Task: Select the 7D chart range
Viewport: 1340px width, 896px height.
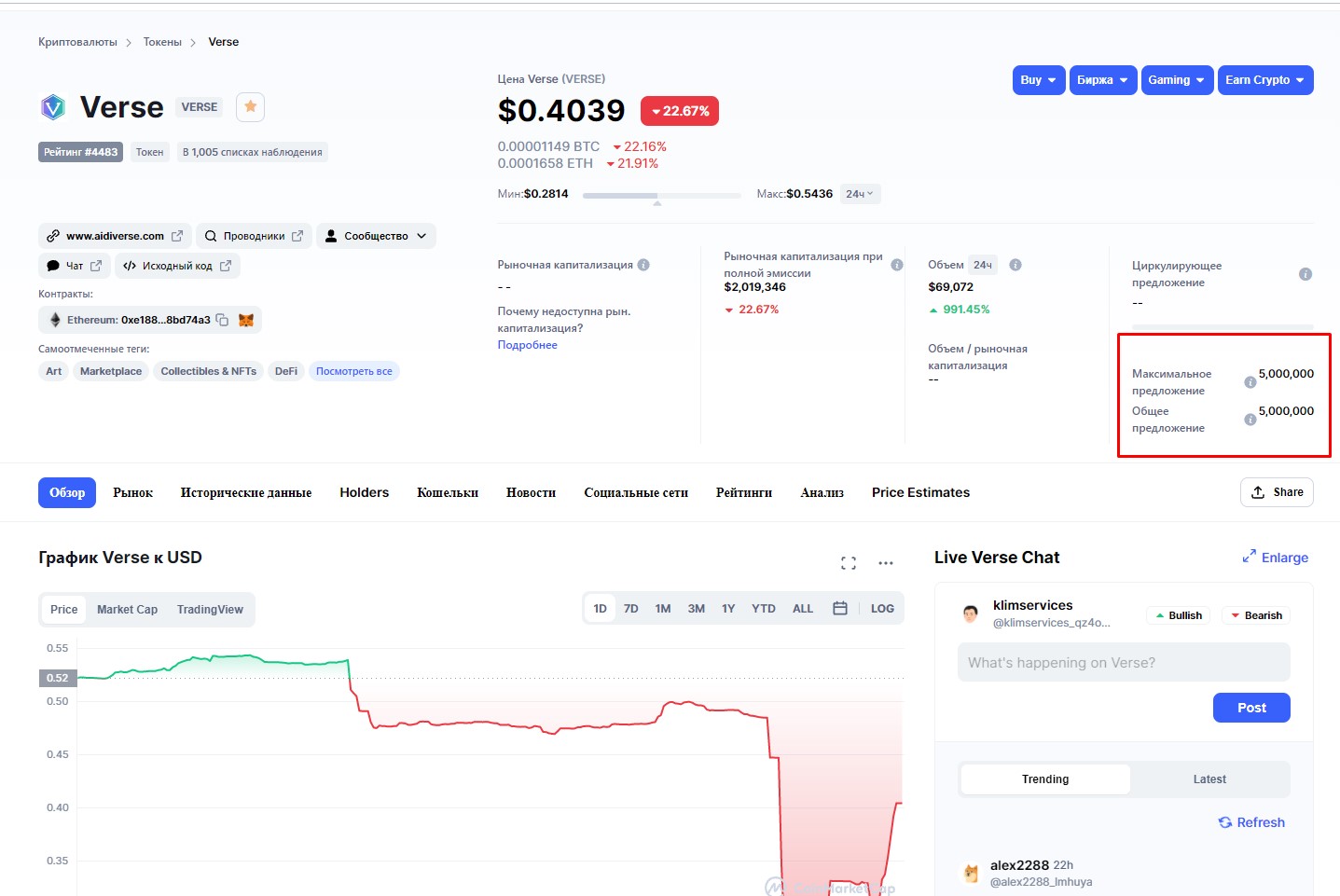Action: coord(631,609)
